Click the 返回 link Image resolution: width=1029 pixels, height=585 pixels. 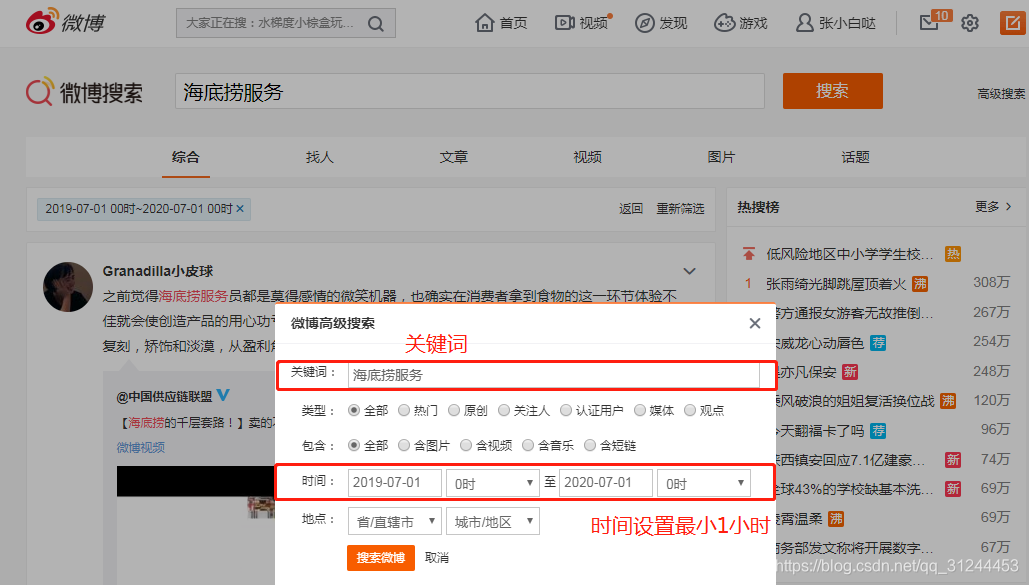[x=631, y=209]
